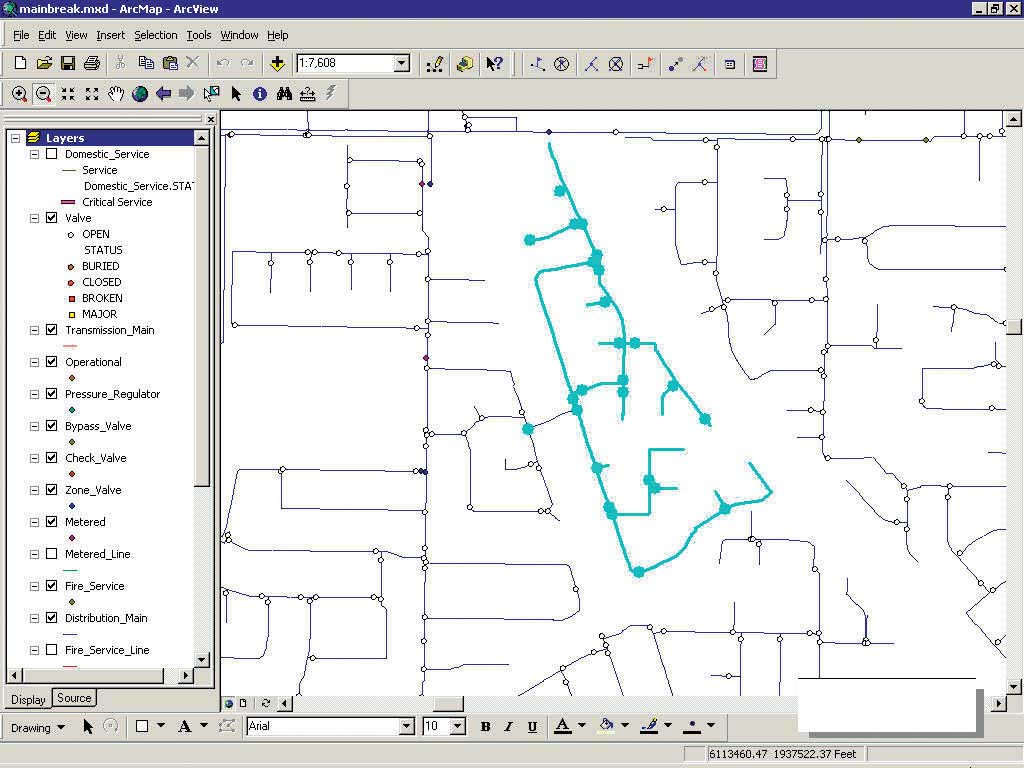Turn on the Metered_Line layer checkbox

coord(52,554)
